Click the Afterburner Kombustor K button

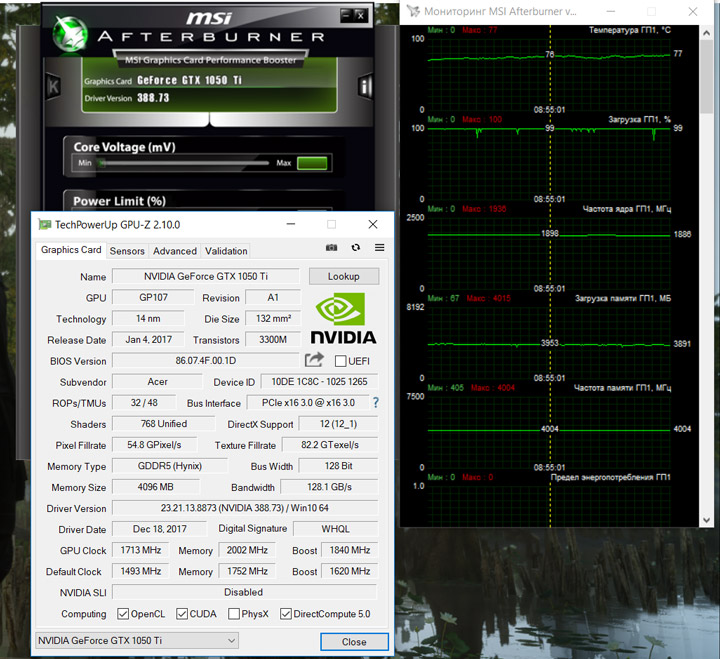pos(53,86)
